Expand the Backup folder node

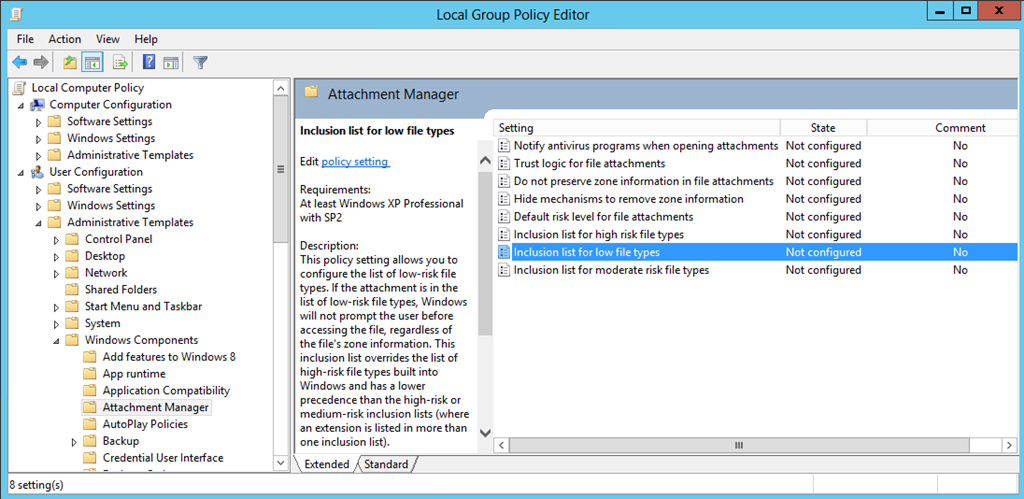(74, 442)
